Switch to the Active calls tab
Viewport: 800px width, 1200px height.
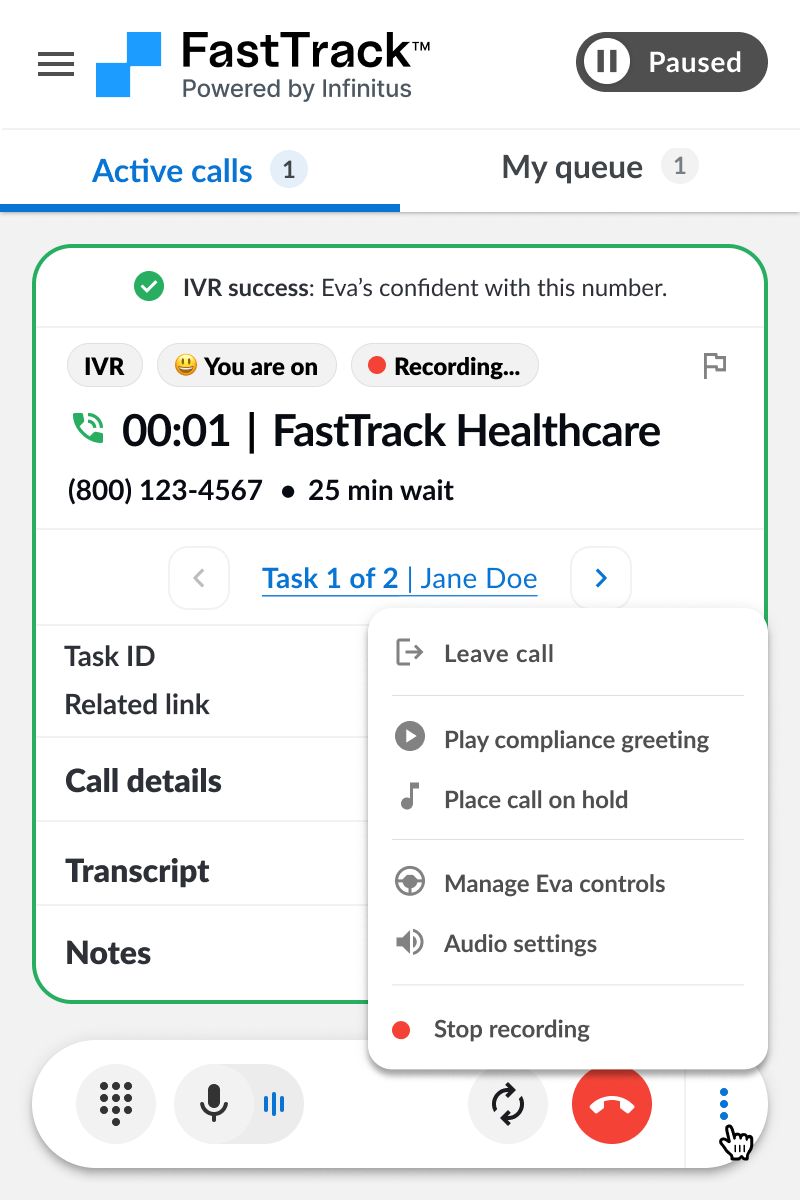click(200, 170)
